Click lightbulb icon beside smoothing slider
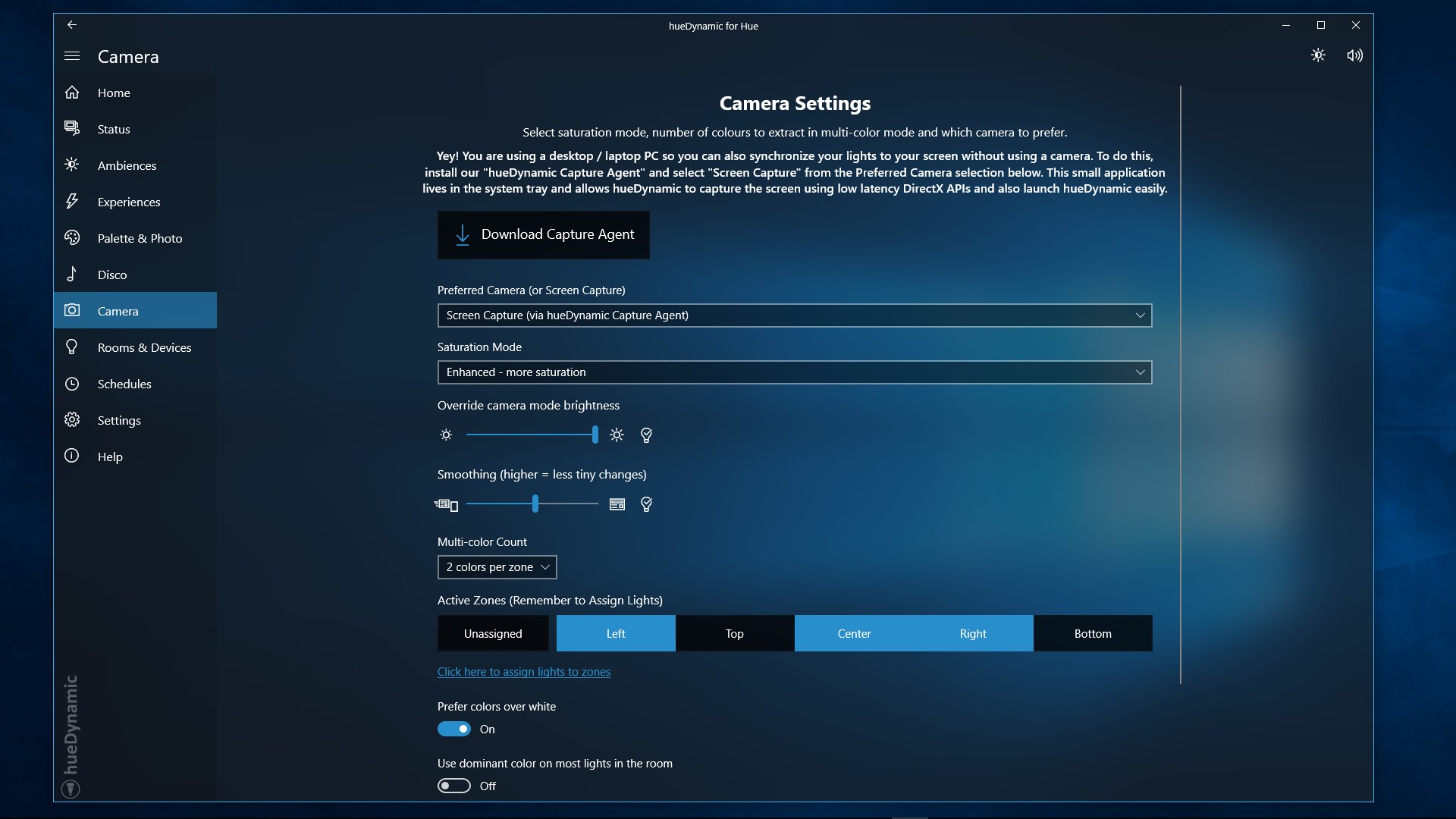Screen dimensions: 1456x819 pos(646,504)
